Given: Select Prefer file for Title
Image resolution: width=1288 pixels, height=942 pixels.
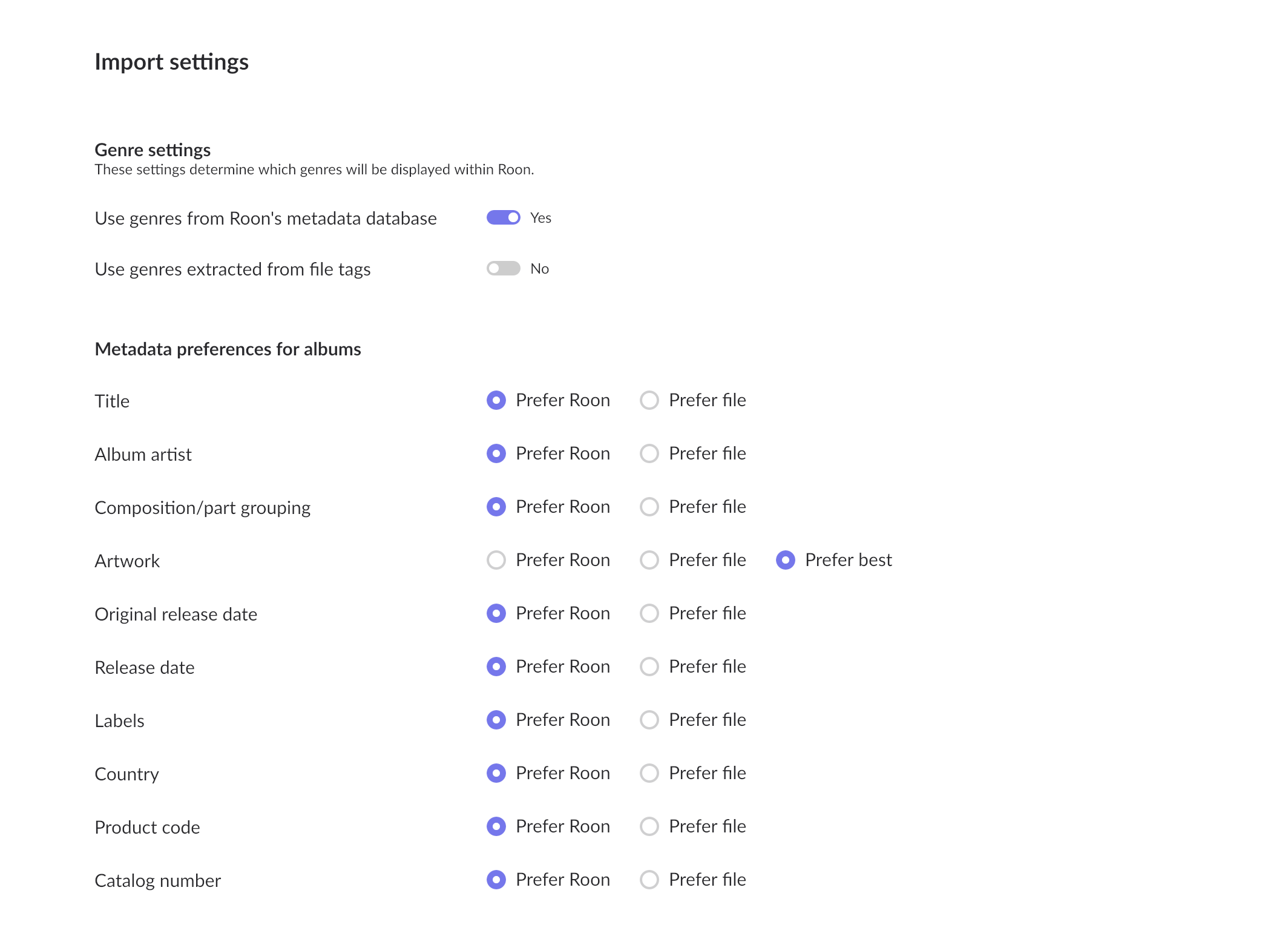Looking at the screenshot, I should (x=649, y=400).
